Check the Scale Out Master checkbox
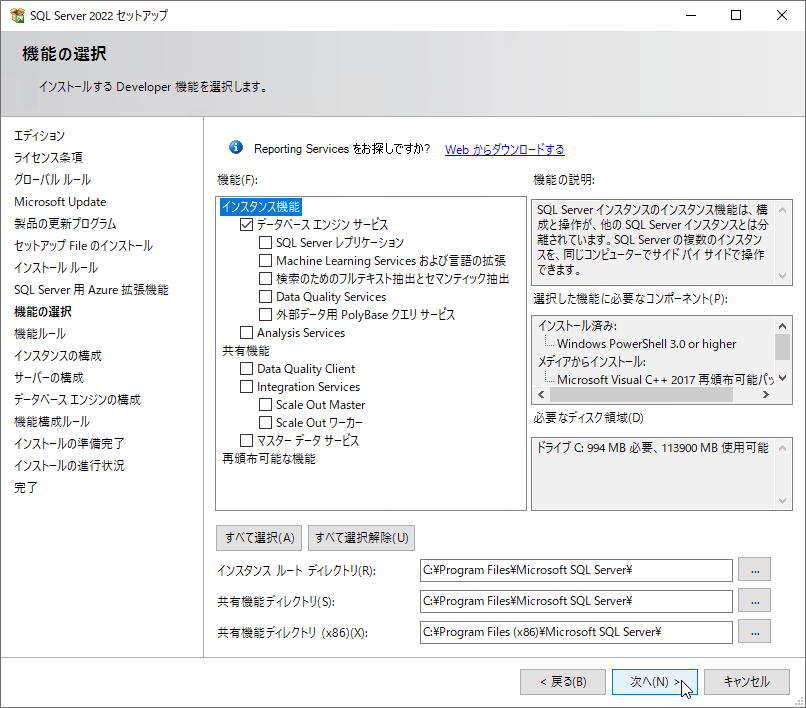 tap(265, 405)
